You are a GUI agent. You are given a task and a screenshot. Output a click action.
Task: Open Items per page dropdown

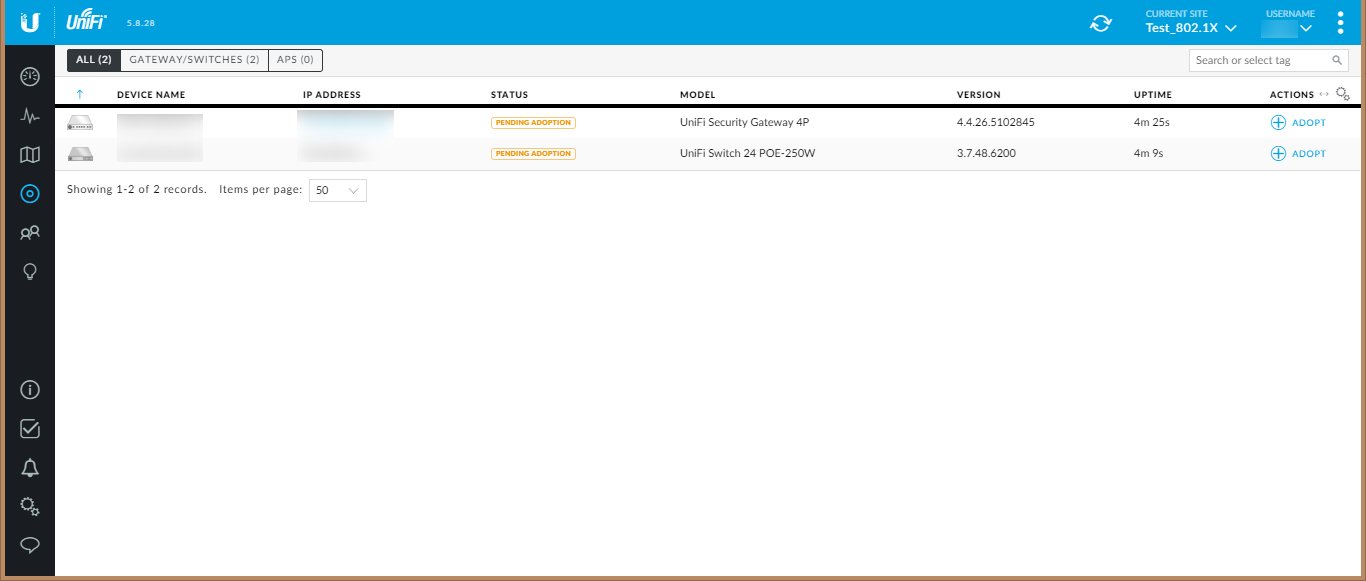(x=338, y=190)
